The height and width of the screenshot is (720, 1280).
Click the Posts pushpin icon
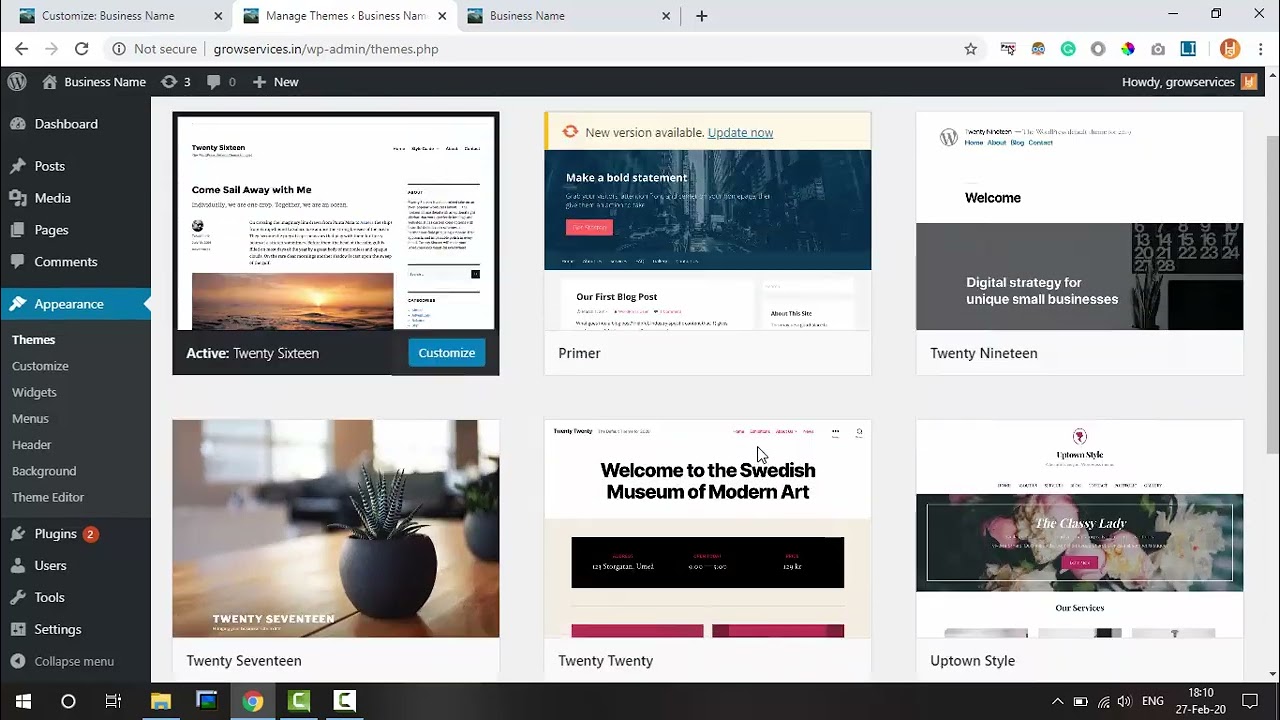coord(18,166)
